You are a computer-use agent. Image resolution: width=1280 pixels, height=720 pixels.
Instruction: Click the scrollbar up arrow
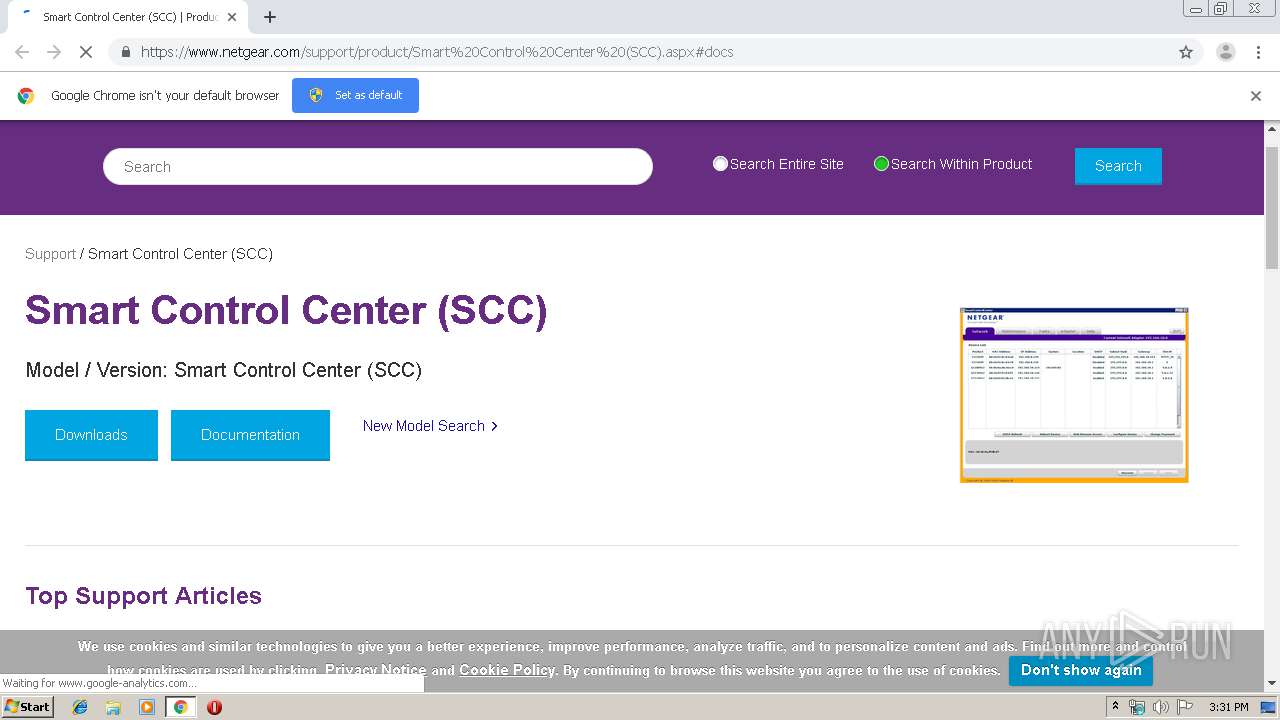pyautogui.click(x=1272, y=129)
